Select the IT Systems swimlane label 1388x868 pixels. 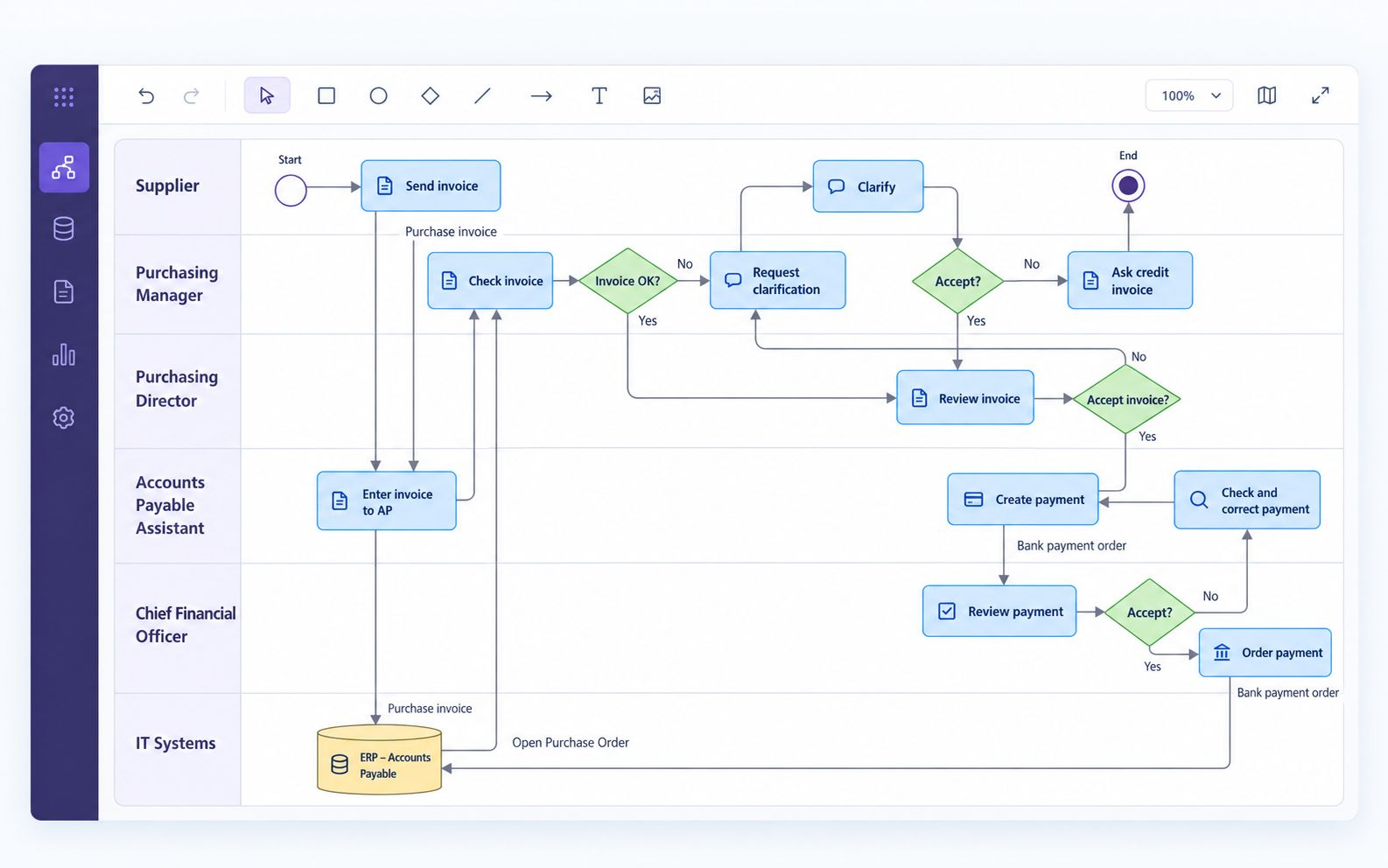[175, 743]
